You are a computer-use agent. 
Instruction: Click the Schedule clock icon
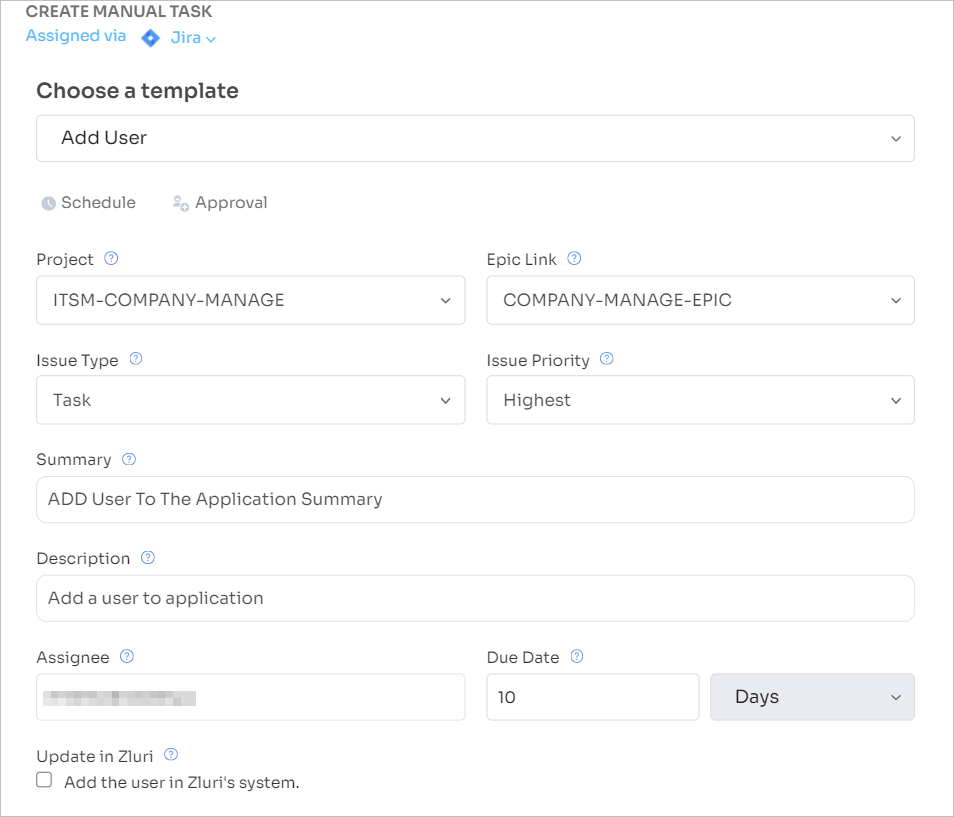coord(48,203)
